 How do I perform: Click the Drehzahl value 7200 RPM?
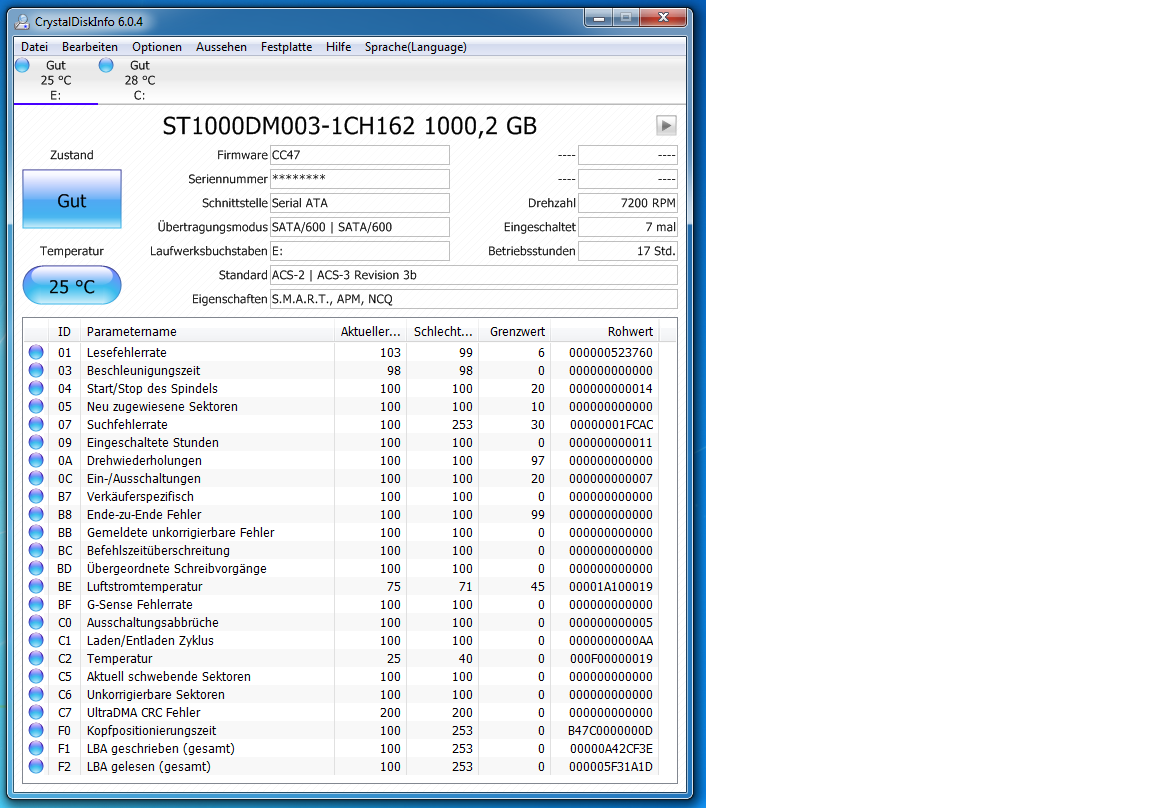click(628, 203)
